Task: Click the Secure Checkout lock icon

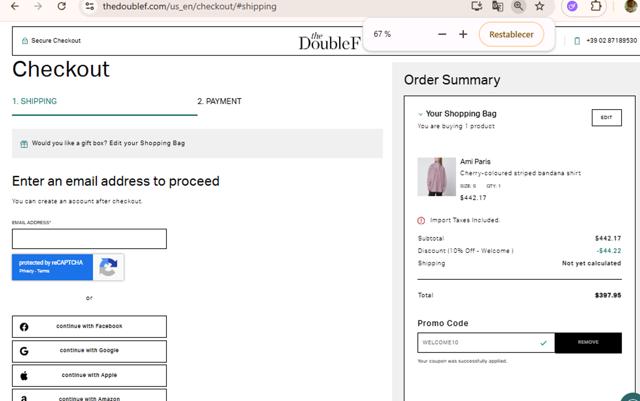Action: 24,40
